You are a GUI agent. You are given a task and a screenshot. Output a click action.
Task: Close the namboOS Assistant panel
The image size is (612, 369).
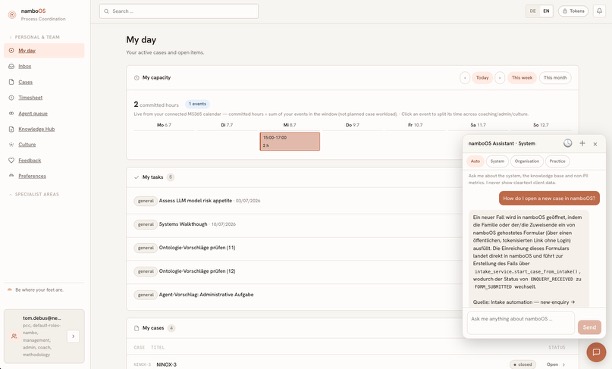pyautogui.click(x=595, y=144)
